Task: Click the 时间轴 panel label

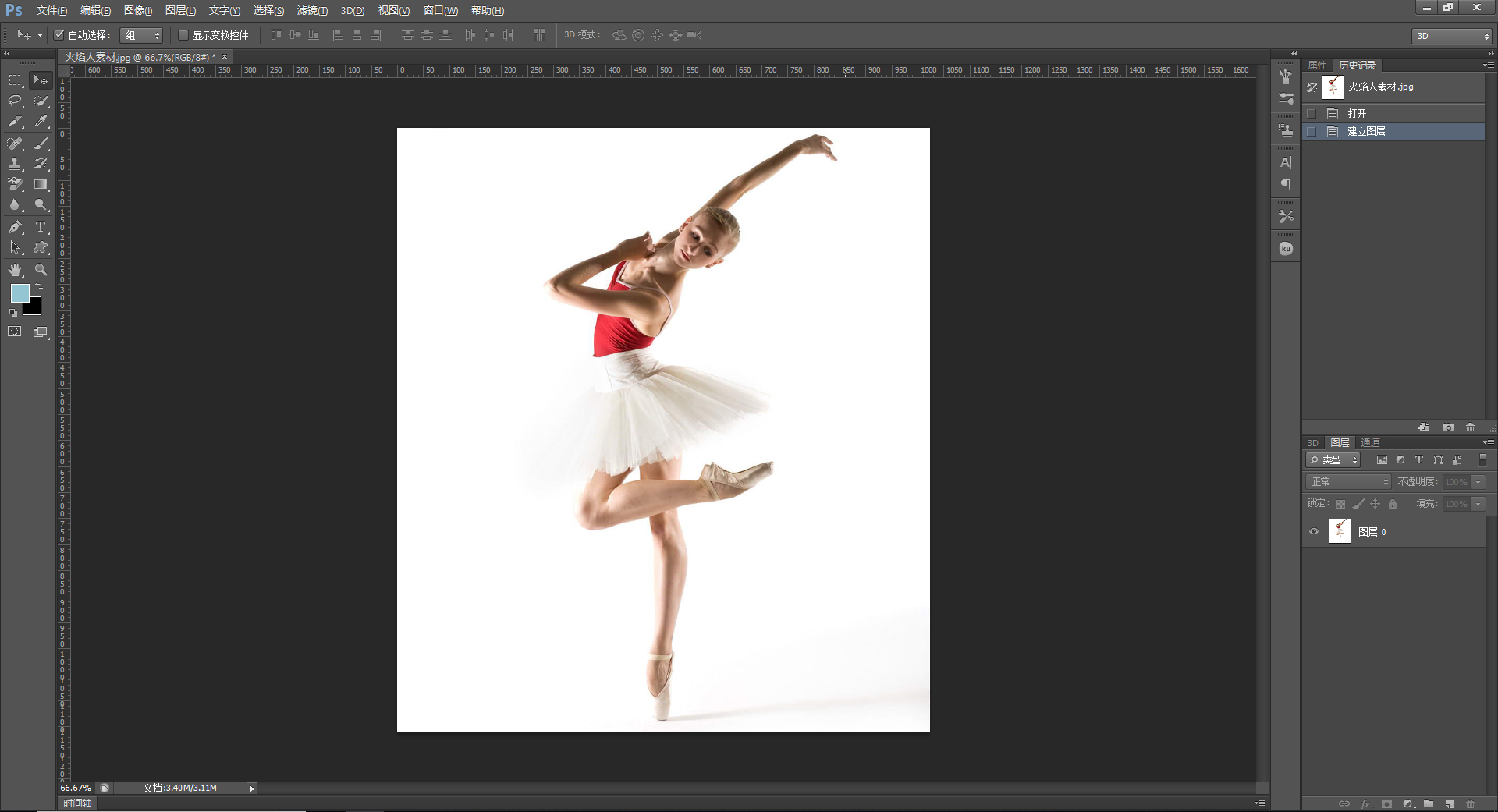Action: [x=77, y=803]
